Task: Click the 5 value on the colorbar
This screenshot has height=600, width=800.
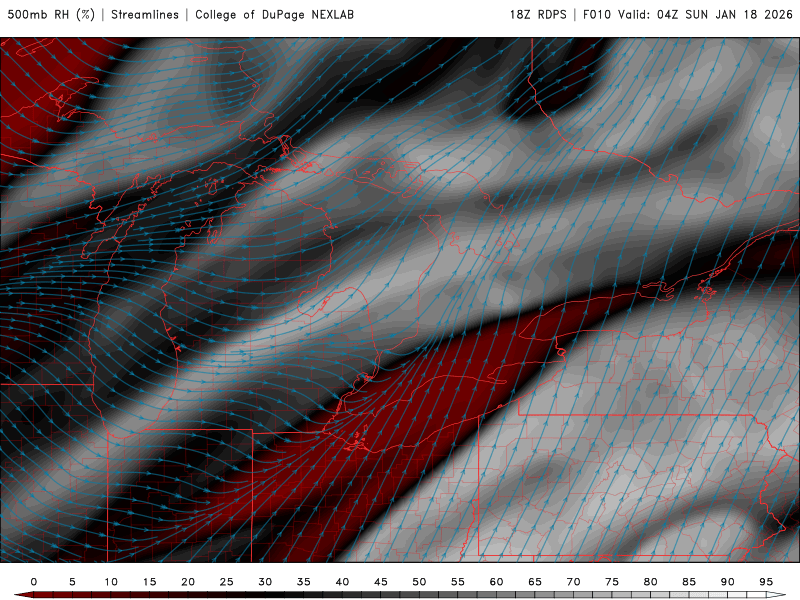Action: point(72,582)
